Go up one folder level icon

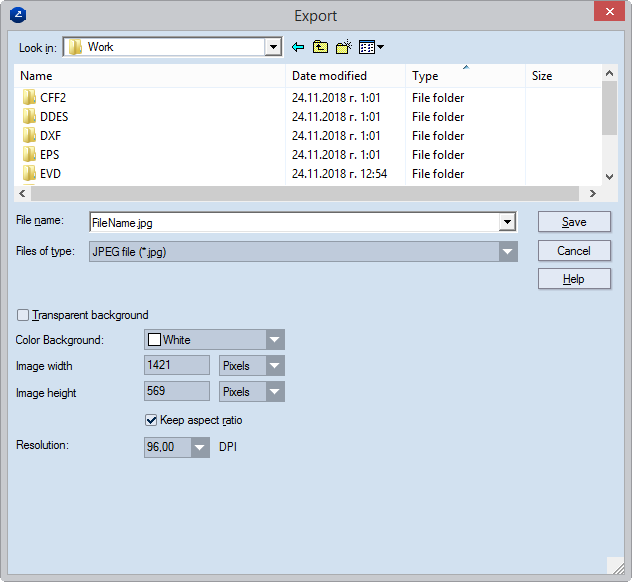(320, 47)
